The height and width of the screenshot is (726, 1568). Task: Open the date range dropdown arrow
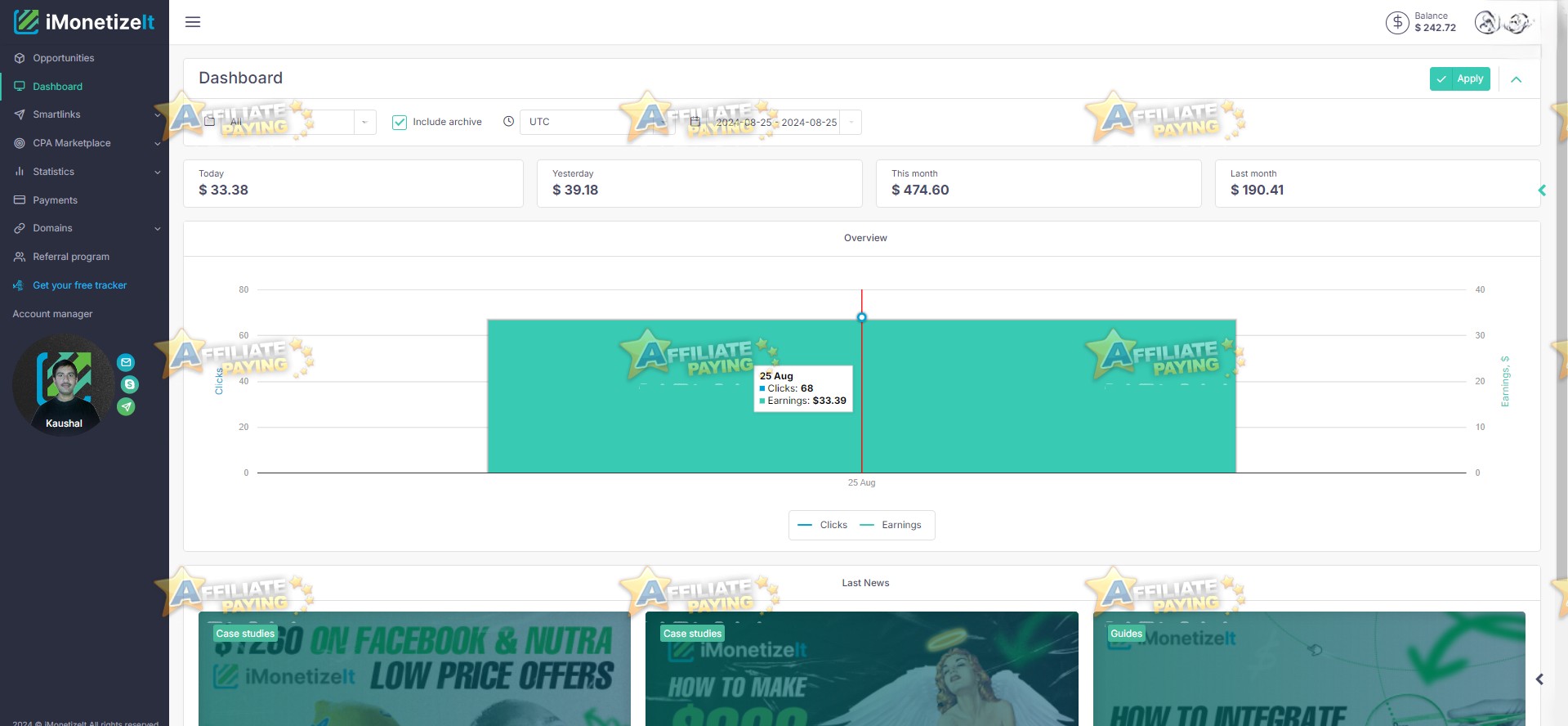click(x=851, y=122)
